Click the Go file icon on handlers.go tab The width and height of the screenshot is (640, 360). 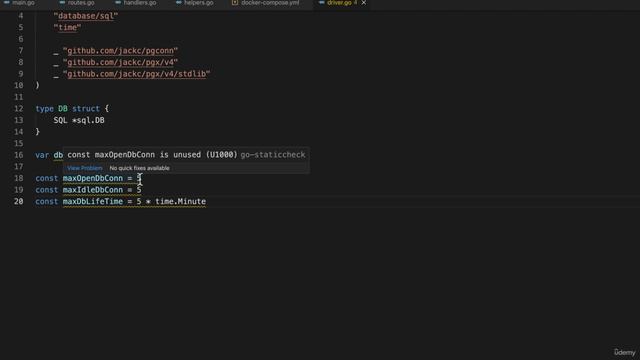click(118, 2)
